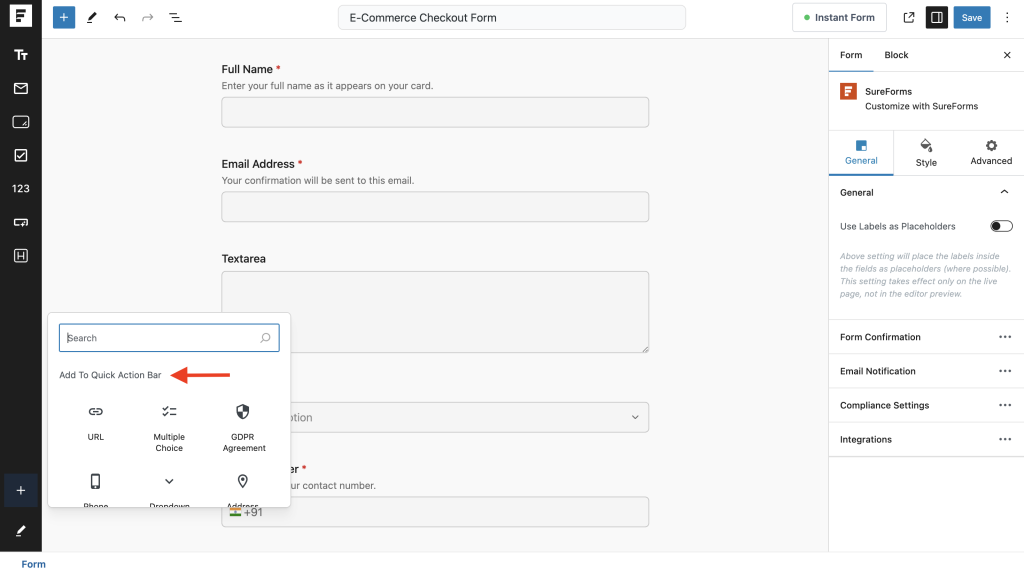This screenshot has width=1024, height=576.
Task: Click the number field 123 icon in sidebar
Action: click(20, 188)
